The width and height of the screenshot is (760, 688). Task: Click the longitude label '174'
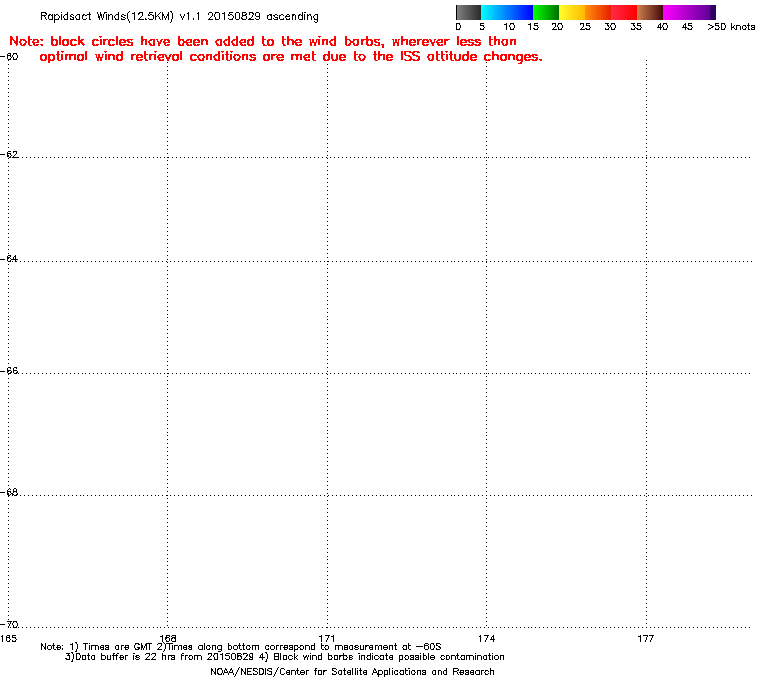point(486,638)
